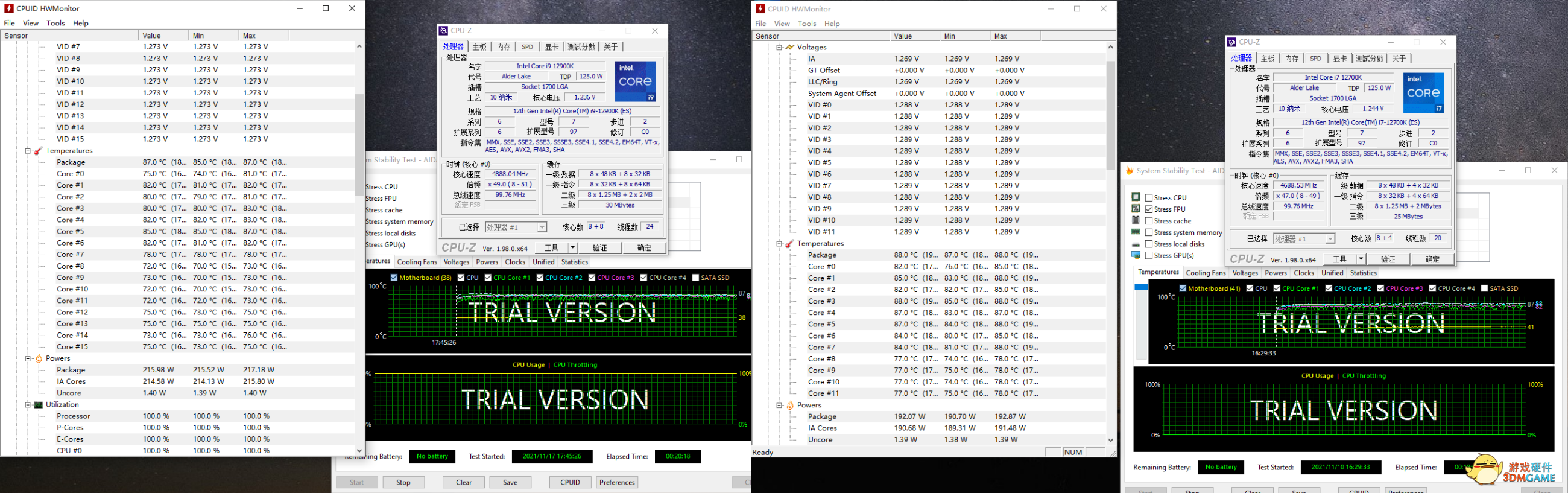Click the Intel Core i9 logo in CPU-Z
This screenshot has width=1568, height=493.
click(635, 81)
